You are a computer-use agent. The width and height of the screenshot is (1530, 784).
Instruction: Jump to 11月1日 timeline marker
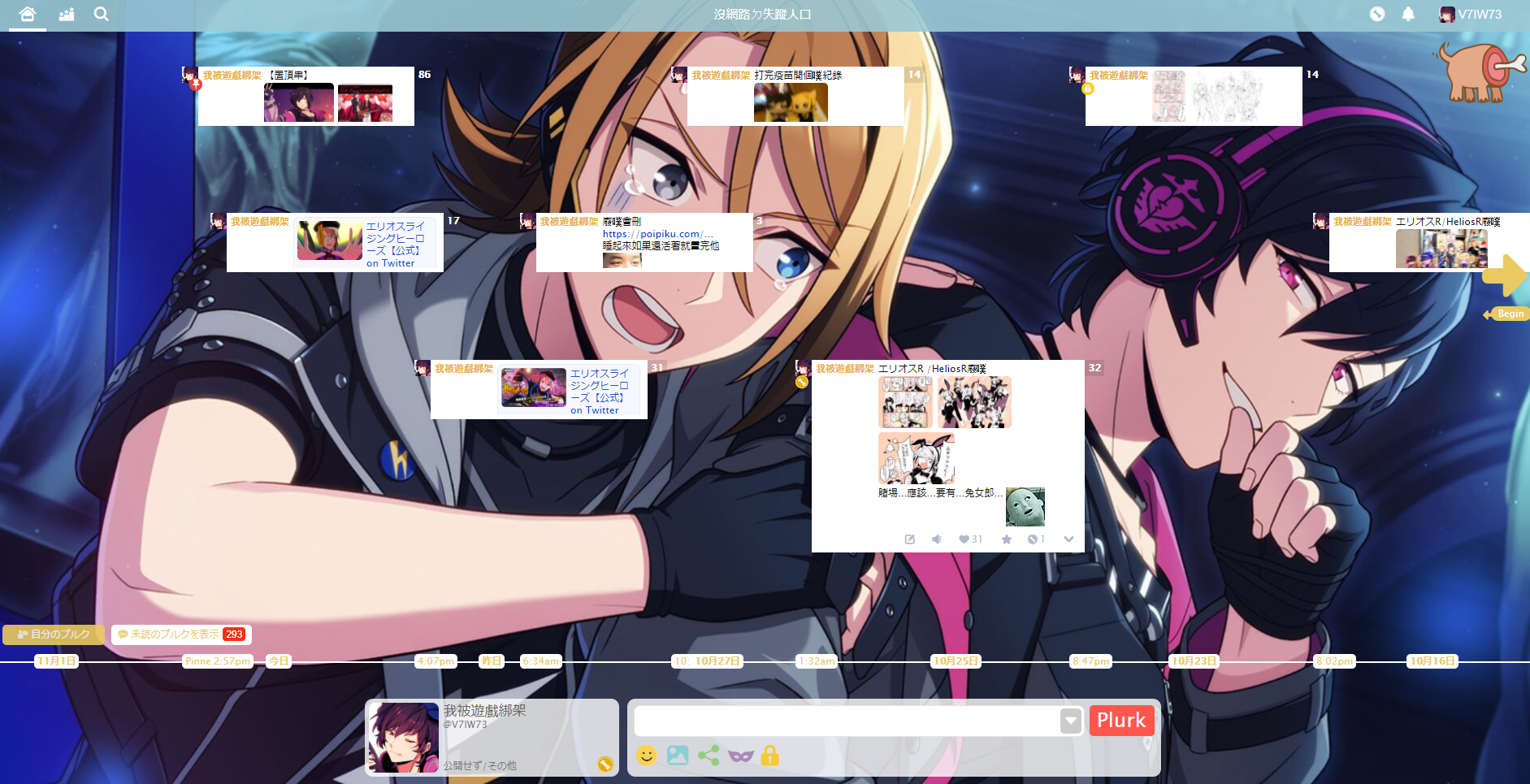coord(57,661)
